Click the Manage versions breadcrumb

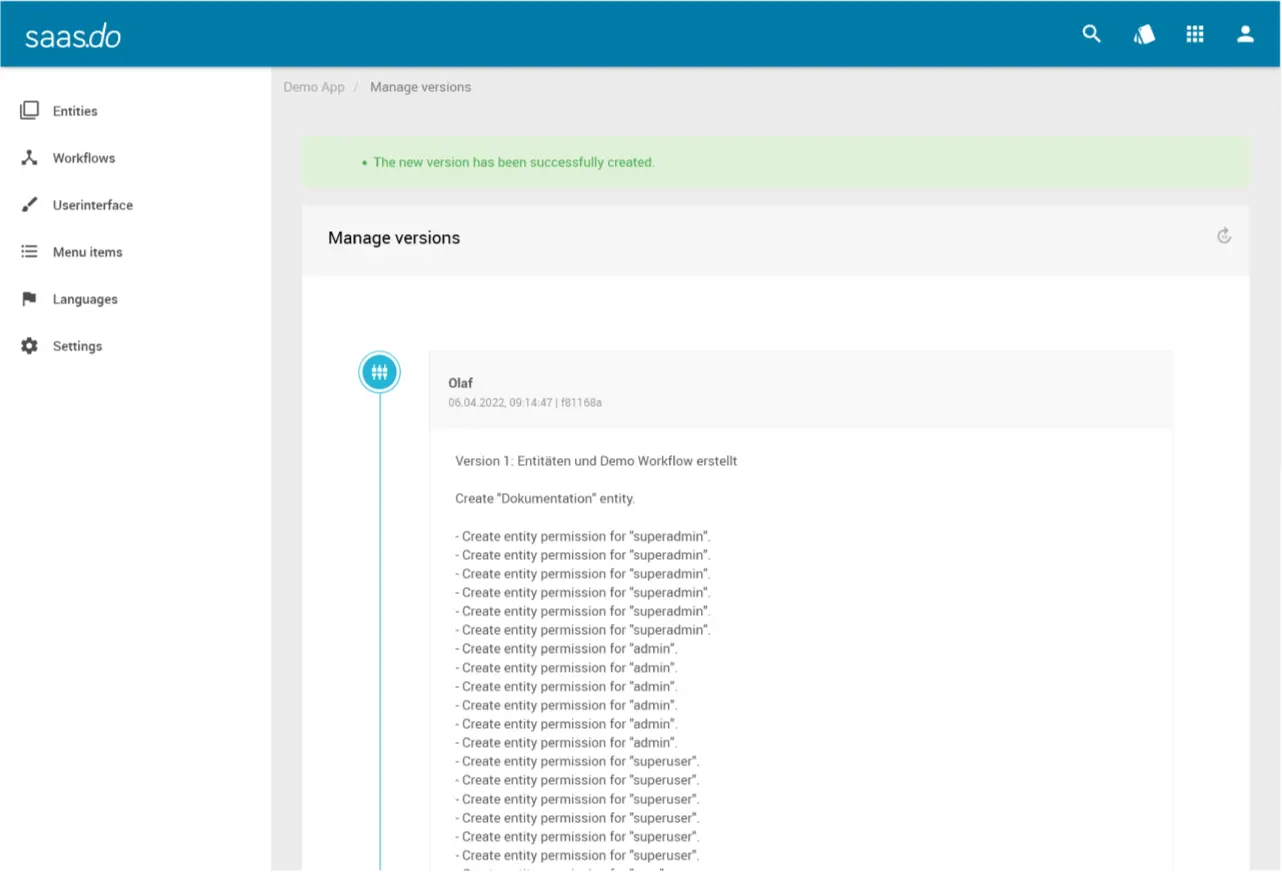click(420, 87)
